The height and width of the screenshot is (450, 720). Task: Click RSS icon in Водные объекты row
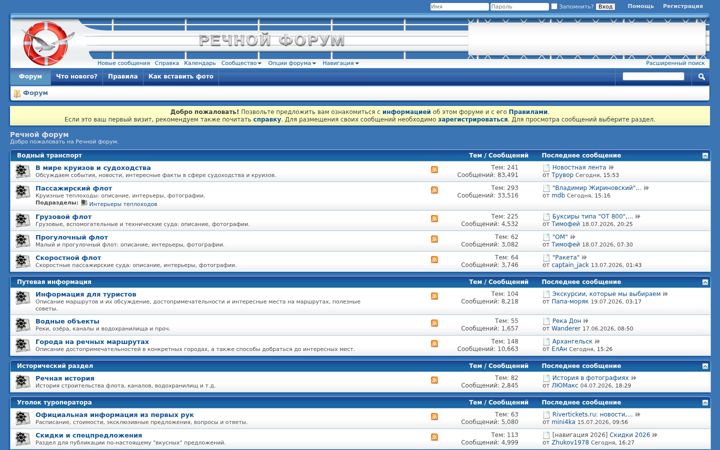click(434, 323)
